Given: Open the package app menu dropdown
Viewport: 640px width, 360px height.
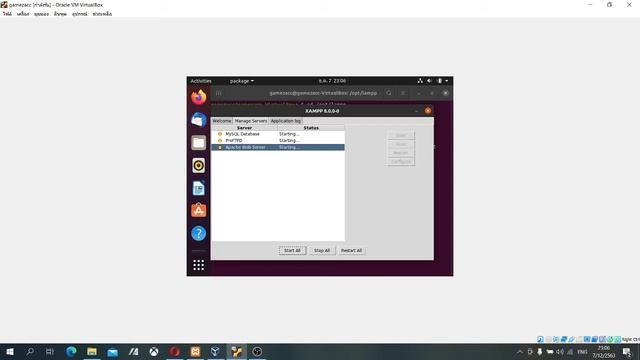Looking at the screenshot, I should click(242, 81).
